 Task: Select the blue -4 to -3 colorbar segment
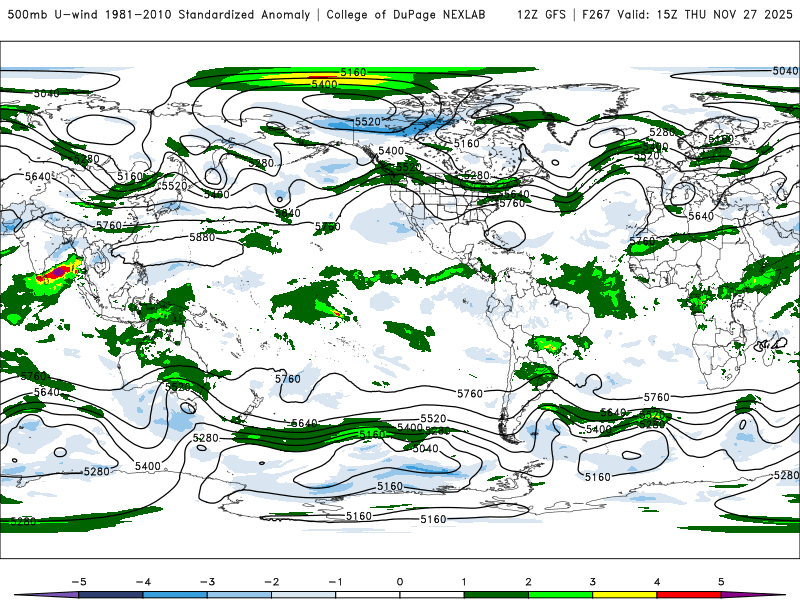175,595
